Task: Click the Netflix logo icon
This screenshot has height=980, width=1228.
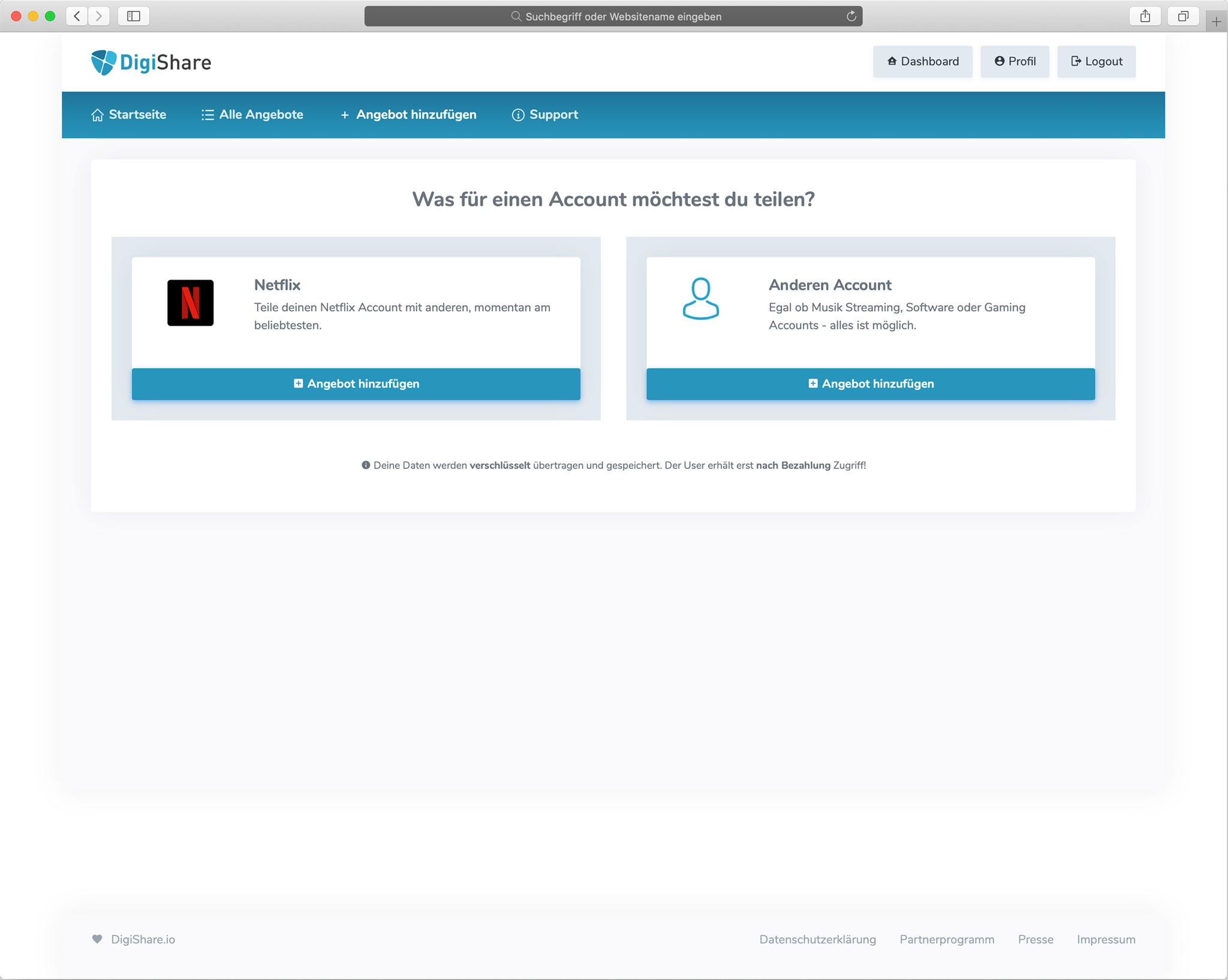Action: click(191, 303)
